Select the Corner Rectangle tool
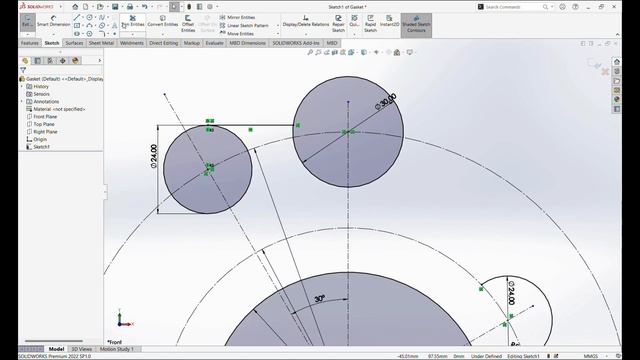Viewport: 640px width, 360px height. (x=77, y=26)
